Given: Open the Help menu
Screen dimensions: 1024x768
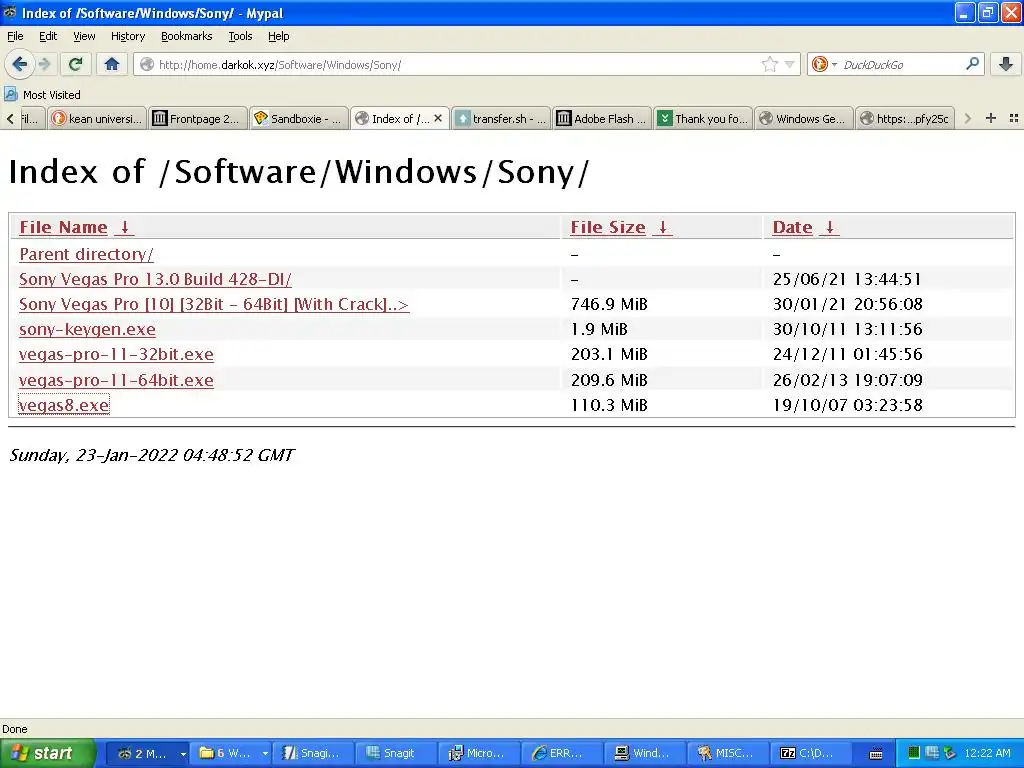Looking at the screenshot, I should 278,36.
